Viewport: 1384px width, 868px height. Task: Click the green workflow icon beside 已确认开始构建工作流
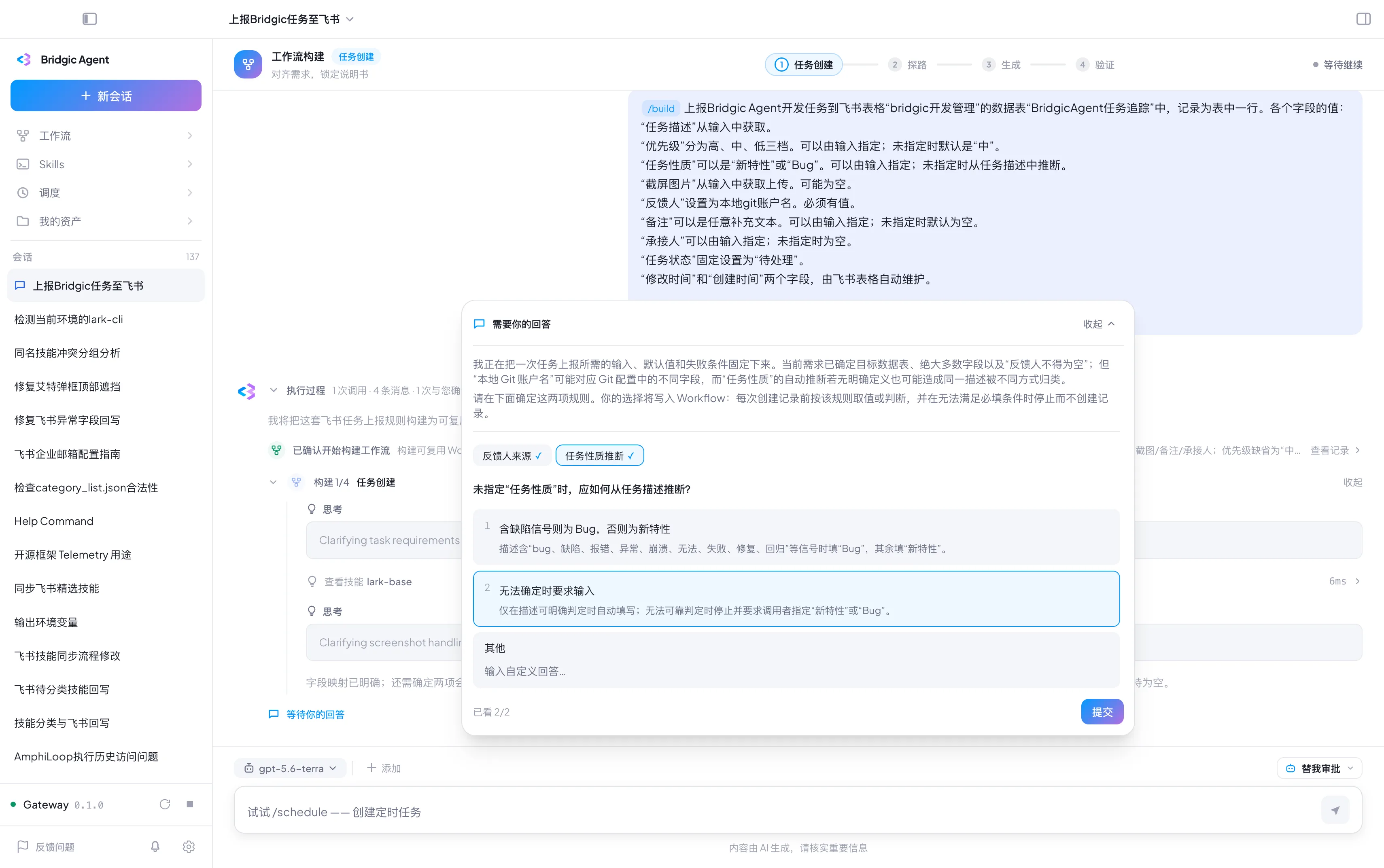tap(277, 450)
